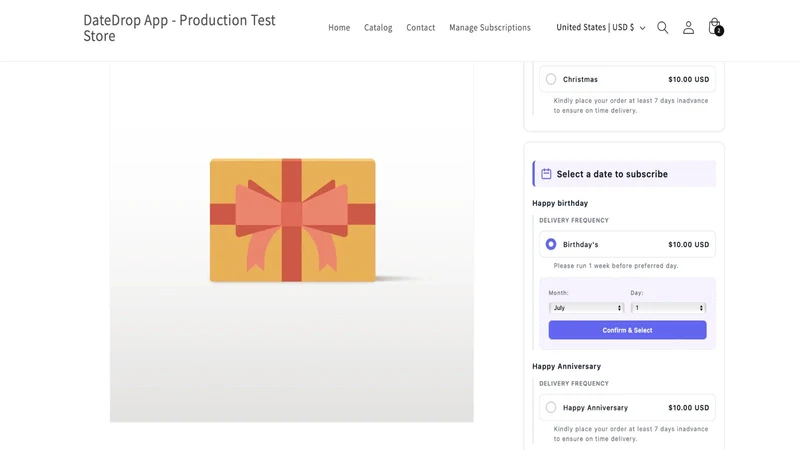Open the search icon in header

(x=662, y=28)
